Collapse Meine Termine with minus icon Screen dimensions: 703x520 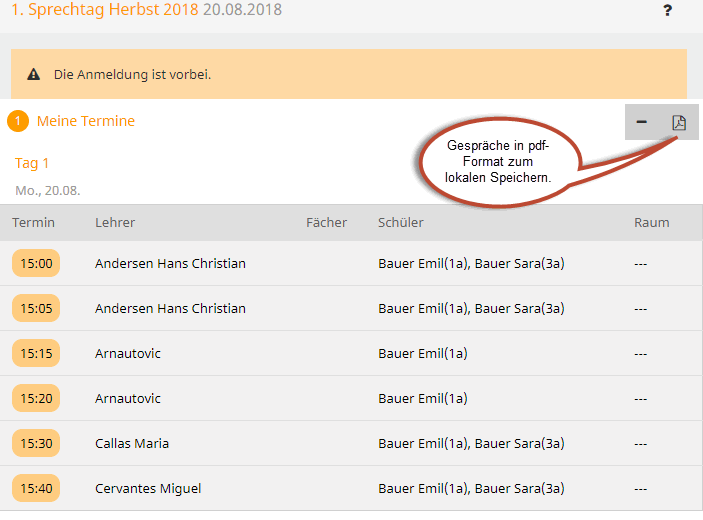pyautogui.click(x=642, y=122)
